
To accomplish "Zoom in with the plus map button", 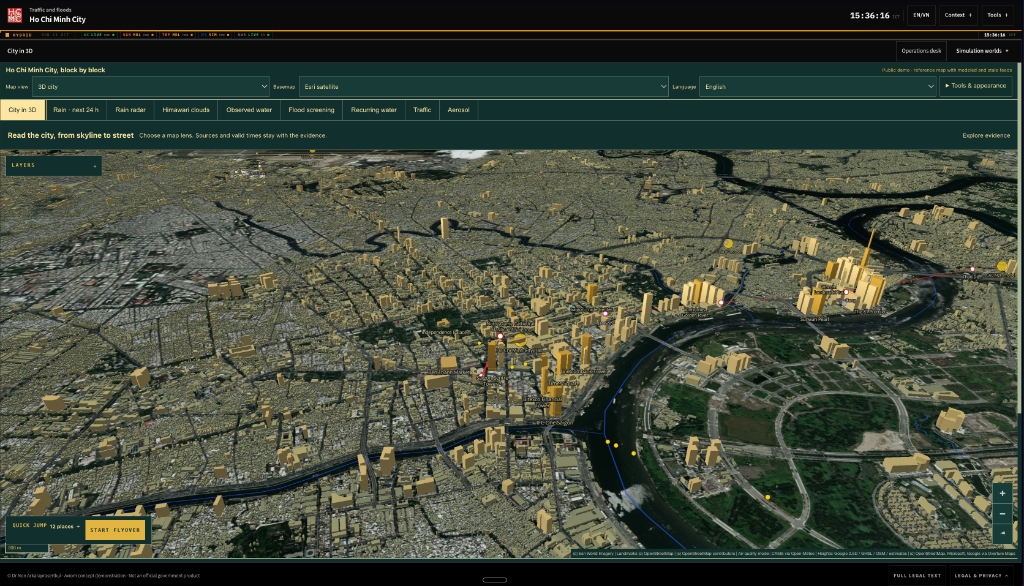I will tap(1002, 493).
